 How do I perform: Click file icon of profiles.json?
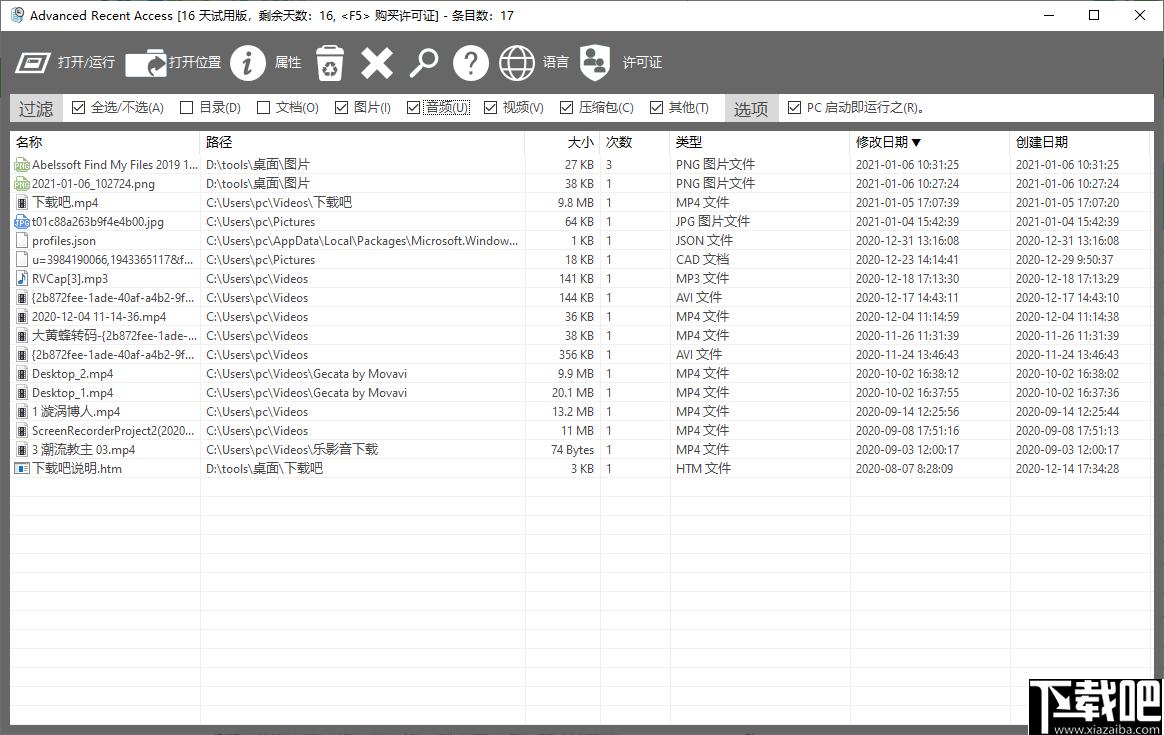pyautogui.click(x=22, y=241)
